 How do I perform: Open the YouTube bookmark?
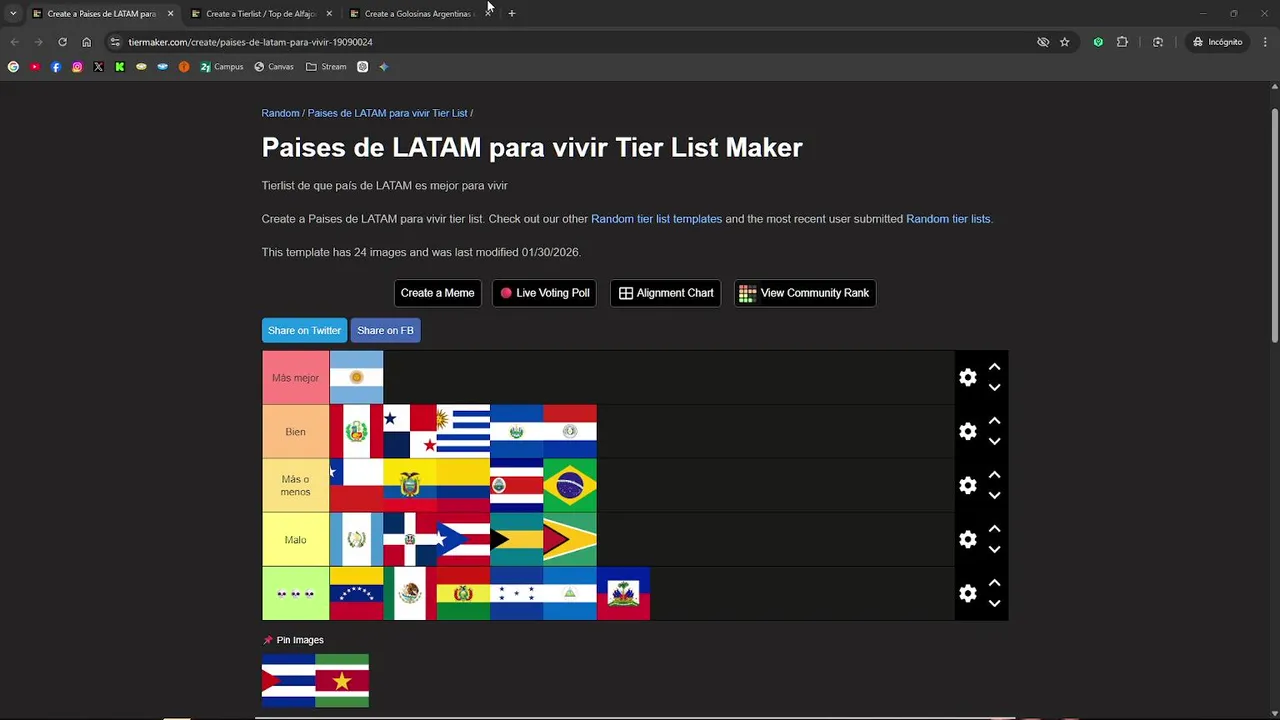34,67
